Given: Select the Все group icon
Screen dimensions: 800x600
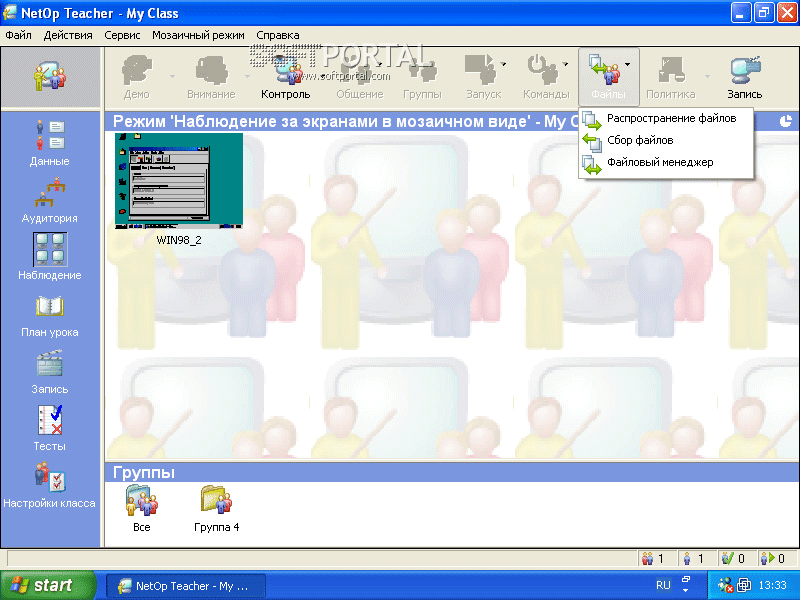Looking at the screenshot, I should (142, 509).
